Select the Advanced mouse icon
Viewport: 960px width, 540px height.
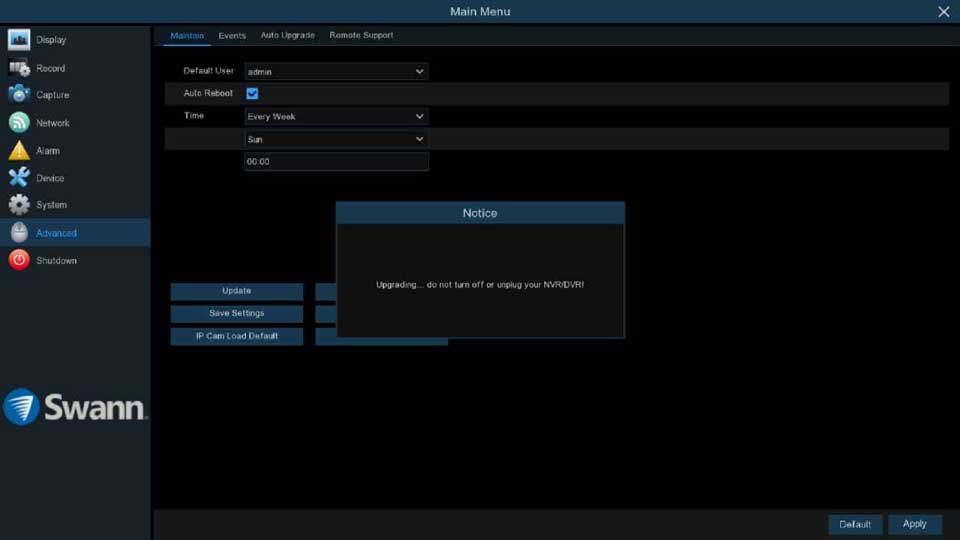click(19, 233)
